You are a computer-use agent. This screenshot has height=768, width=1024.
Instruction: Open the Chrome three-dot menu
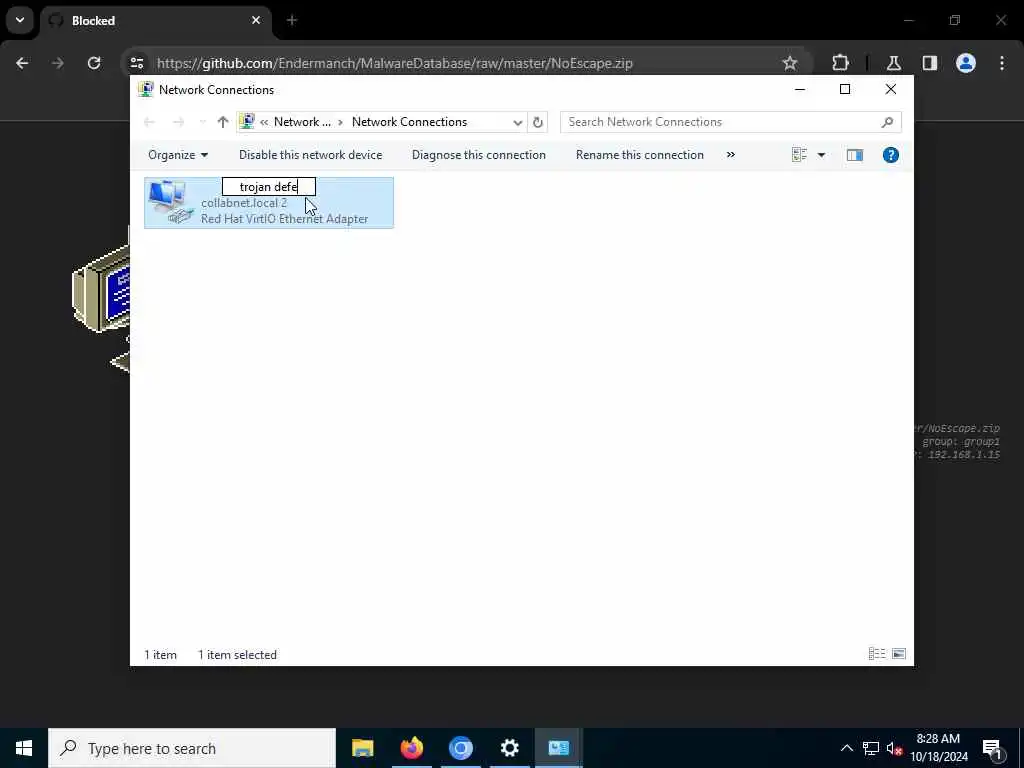pos(1002,63)
